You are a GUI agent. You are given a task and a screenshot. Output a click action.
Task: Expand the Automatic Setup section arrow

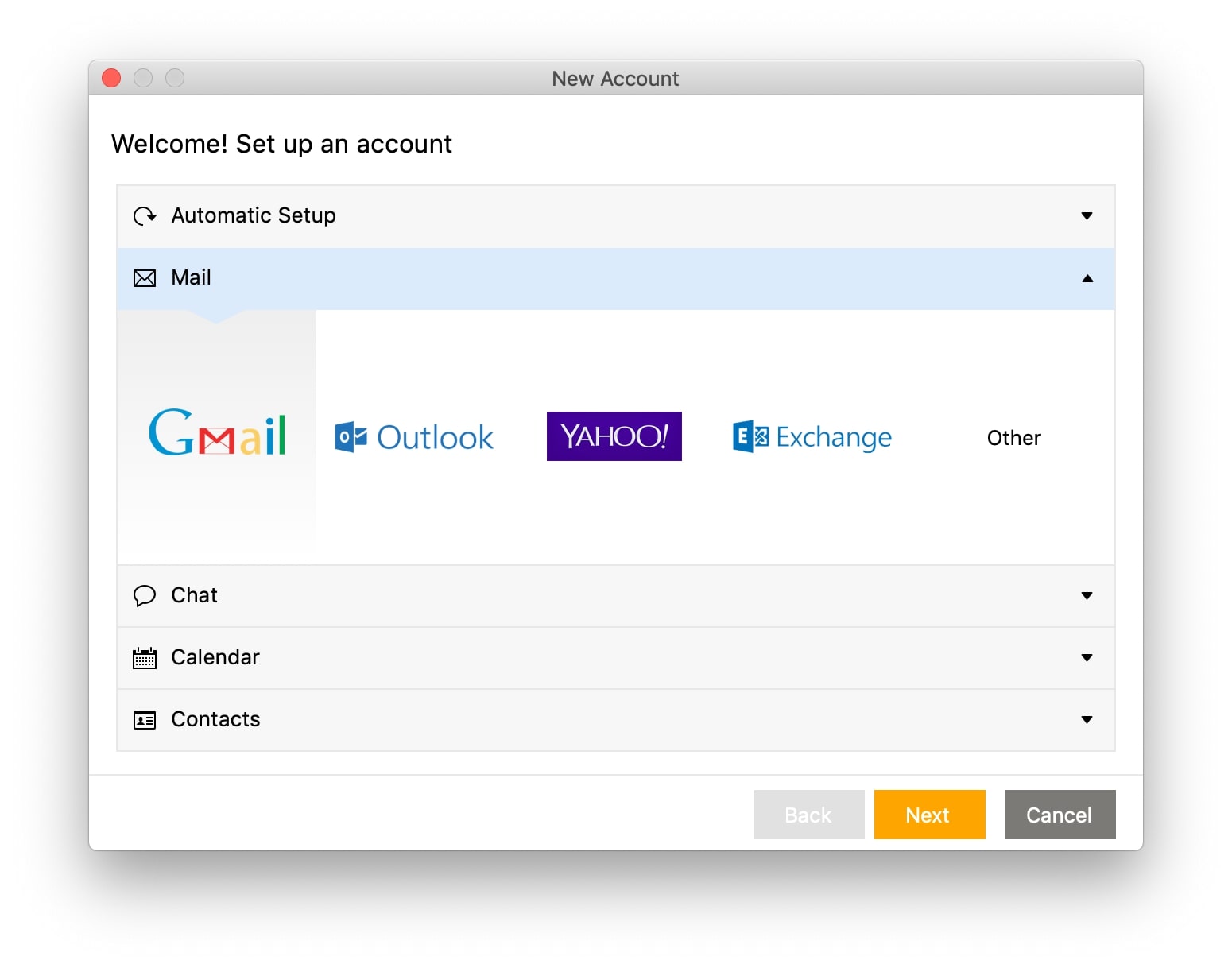1087,216
